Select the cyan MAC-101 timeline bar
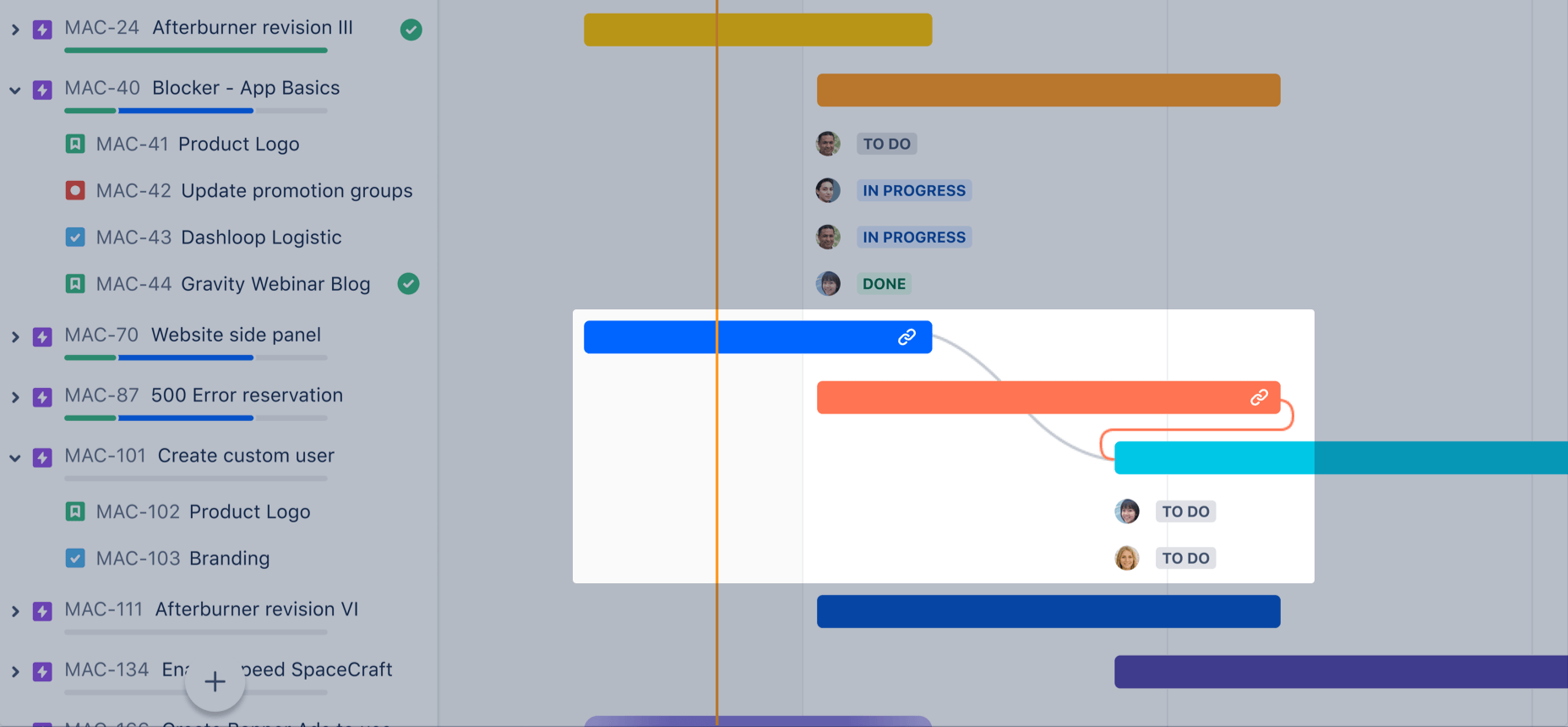This screenshot has width=1568, height=727. click(x=1341, y=457)
